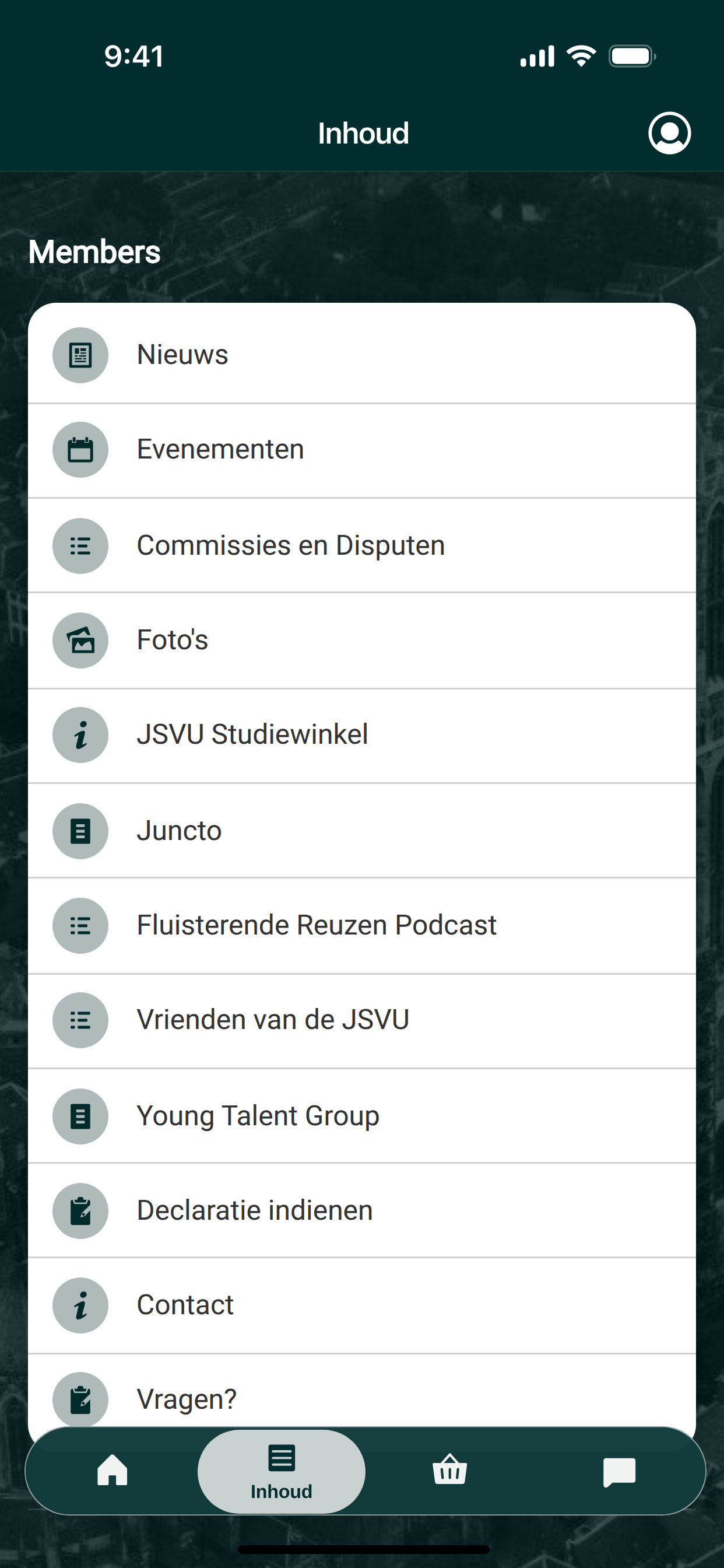
Task: Open Fluisterende Reuzen Podcast
Action: 362,925
